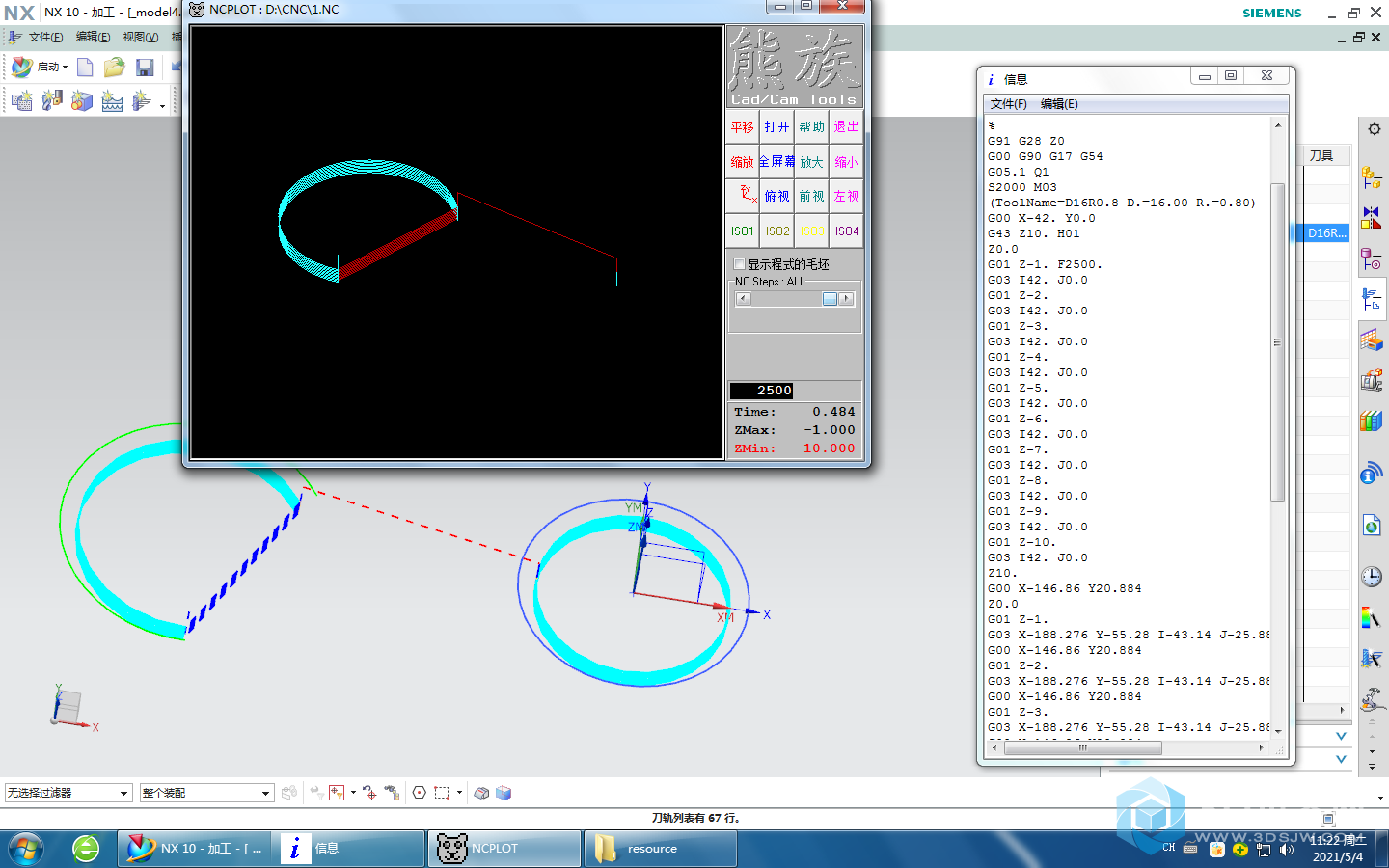1389x868 pixels.
Task: Click 缩放 zoom button in NCPLOT
Action: tap(742, 161)
